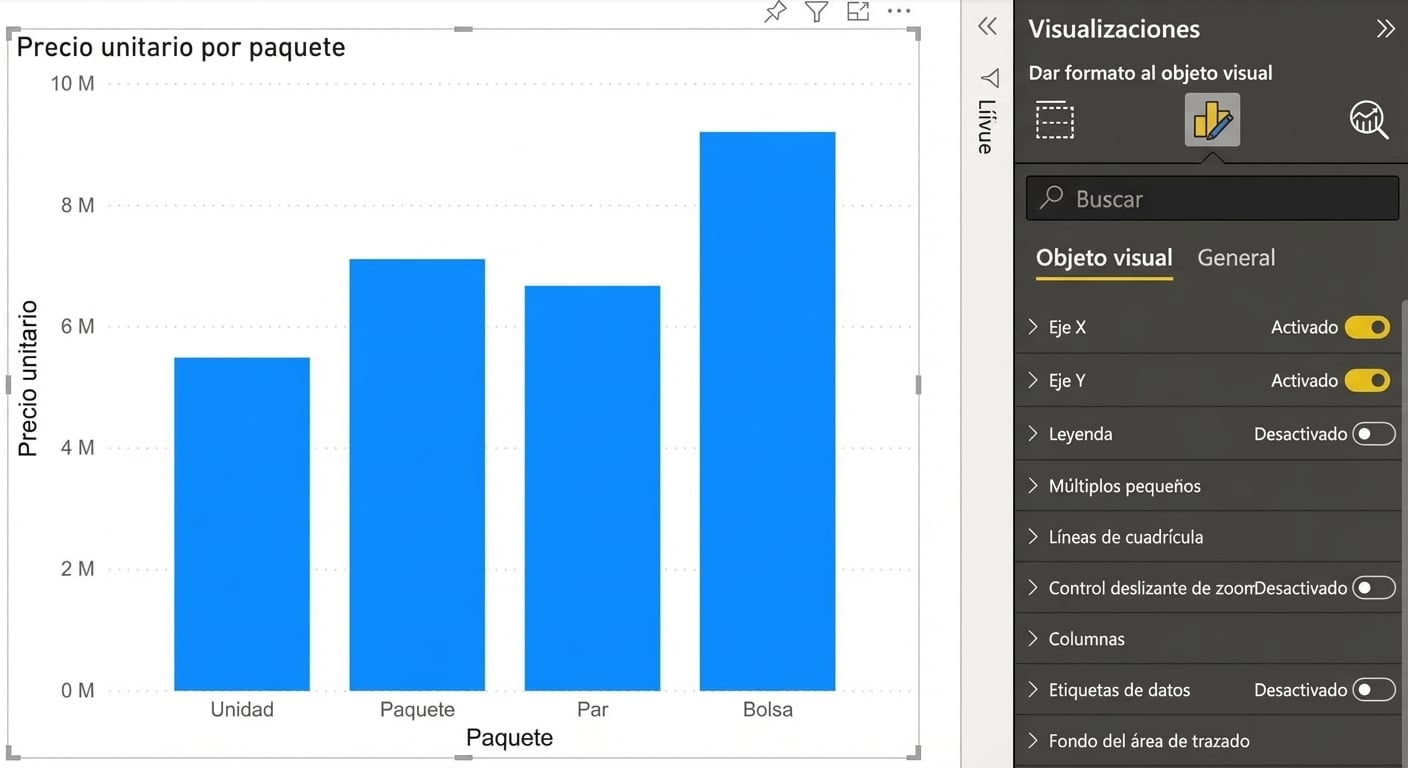Open the analytics magnifier icon
The width and height of the screenshot is (1408, 768).
(x=1368, y=120)
